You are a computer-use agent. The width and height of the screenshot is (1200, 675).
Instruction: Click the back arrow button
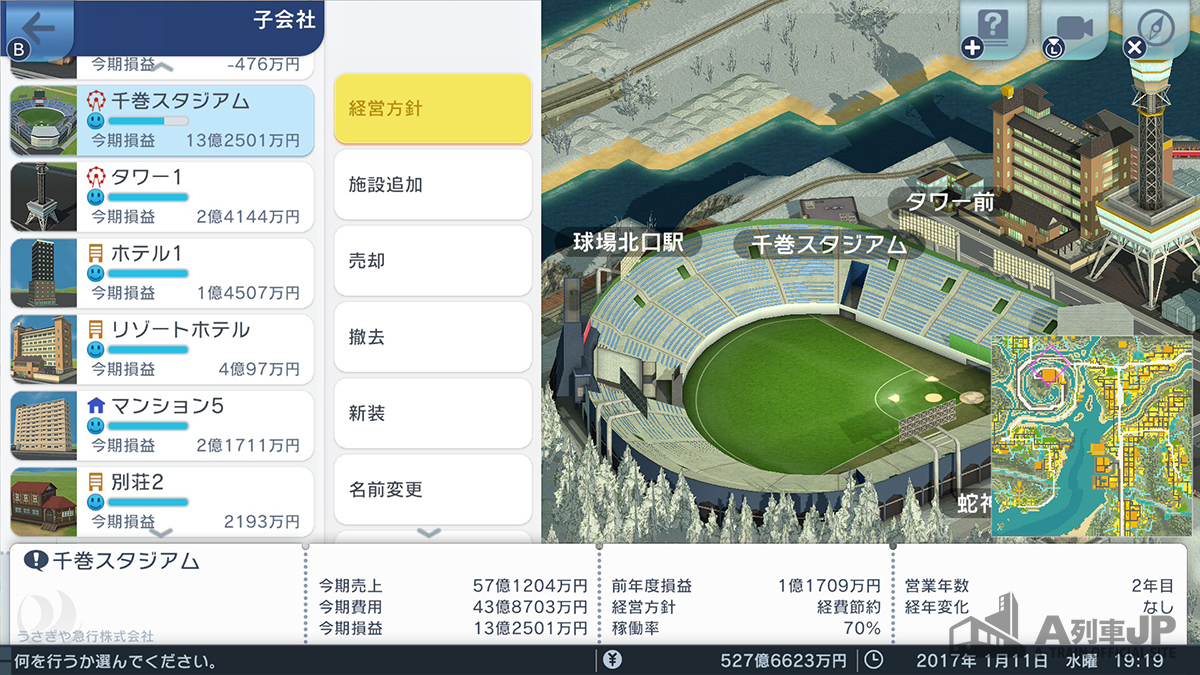point(38,26)
